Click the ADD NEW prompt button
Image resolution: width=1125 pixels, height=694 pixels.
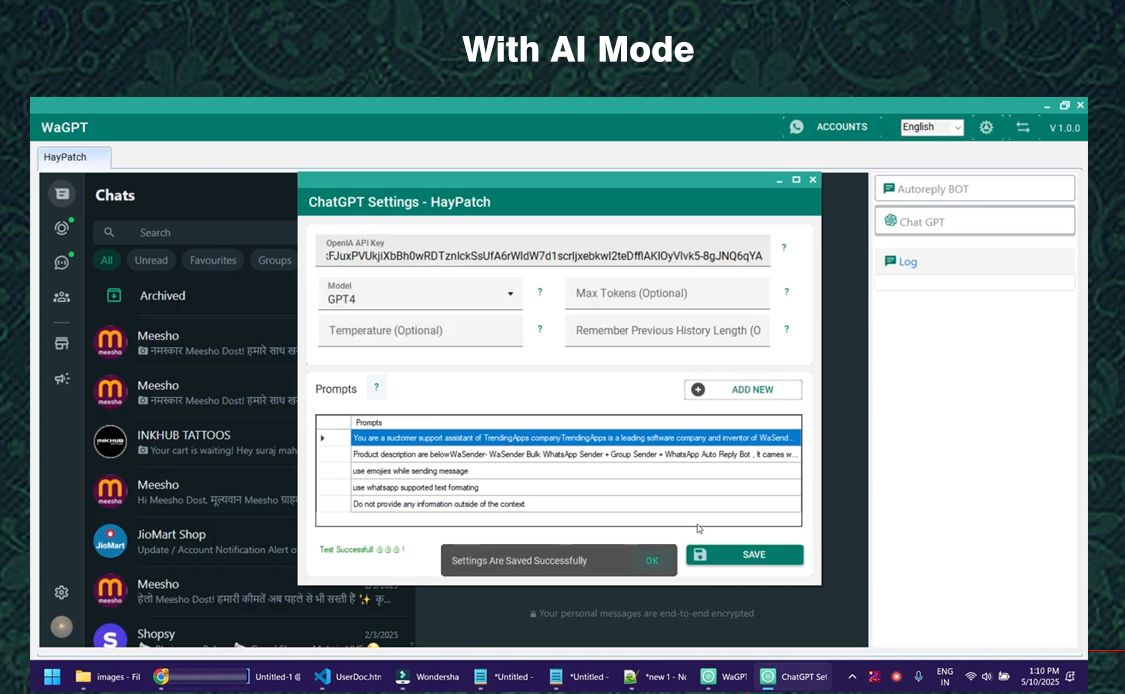click(743, 390)
